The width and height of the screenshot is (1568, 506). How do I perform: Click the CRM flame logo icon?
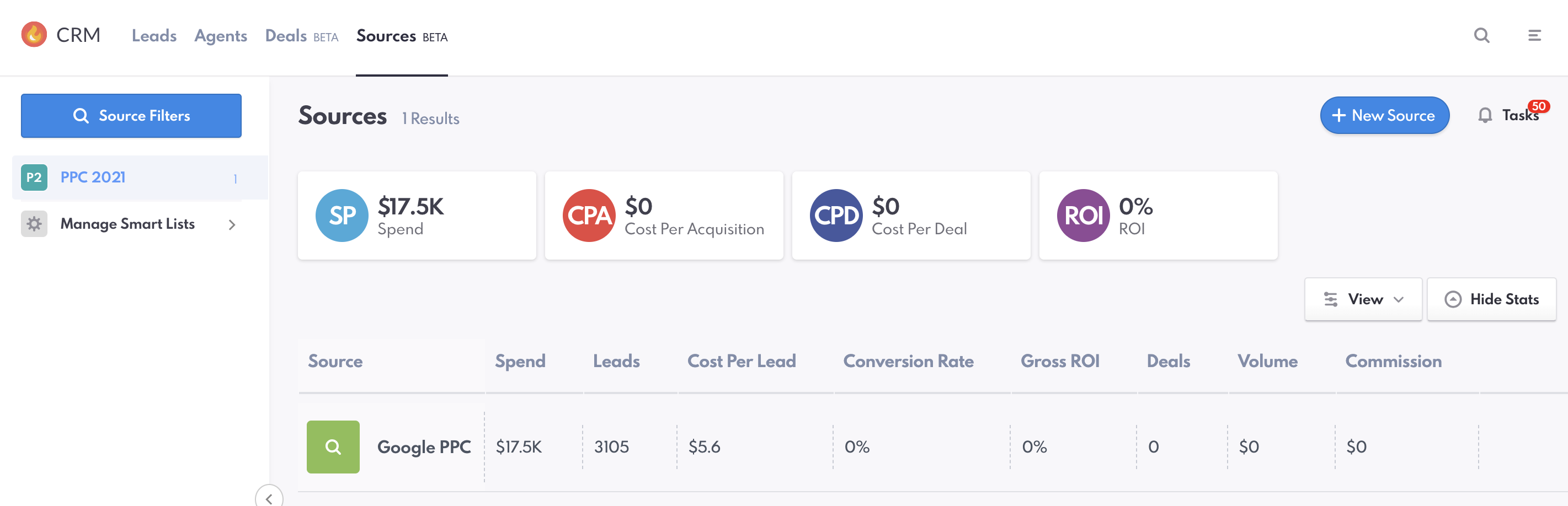(x=34, y=35)
